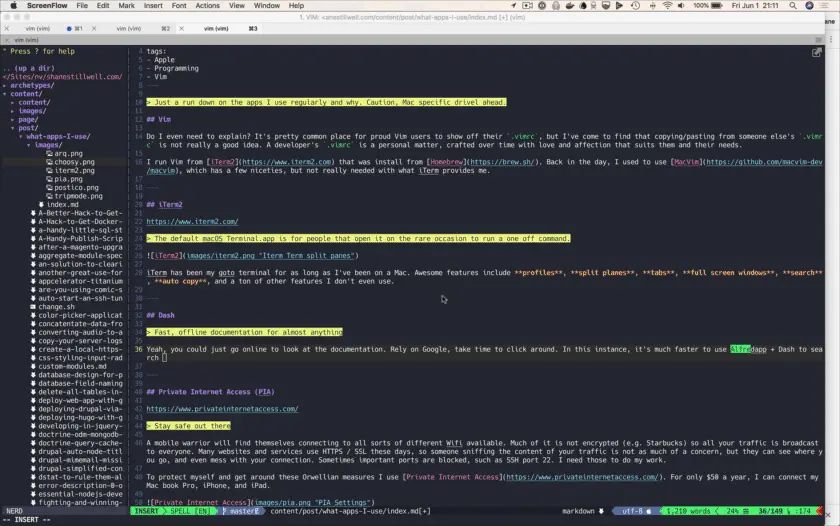
Task: Open Notification Center list icon
Action: pyautogui.click(x=824, y=5)
